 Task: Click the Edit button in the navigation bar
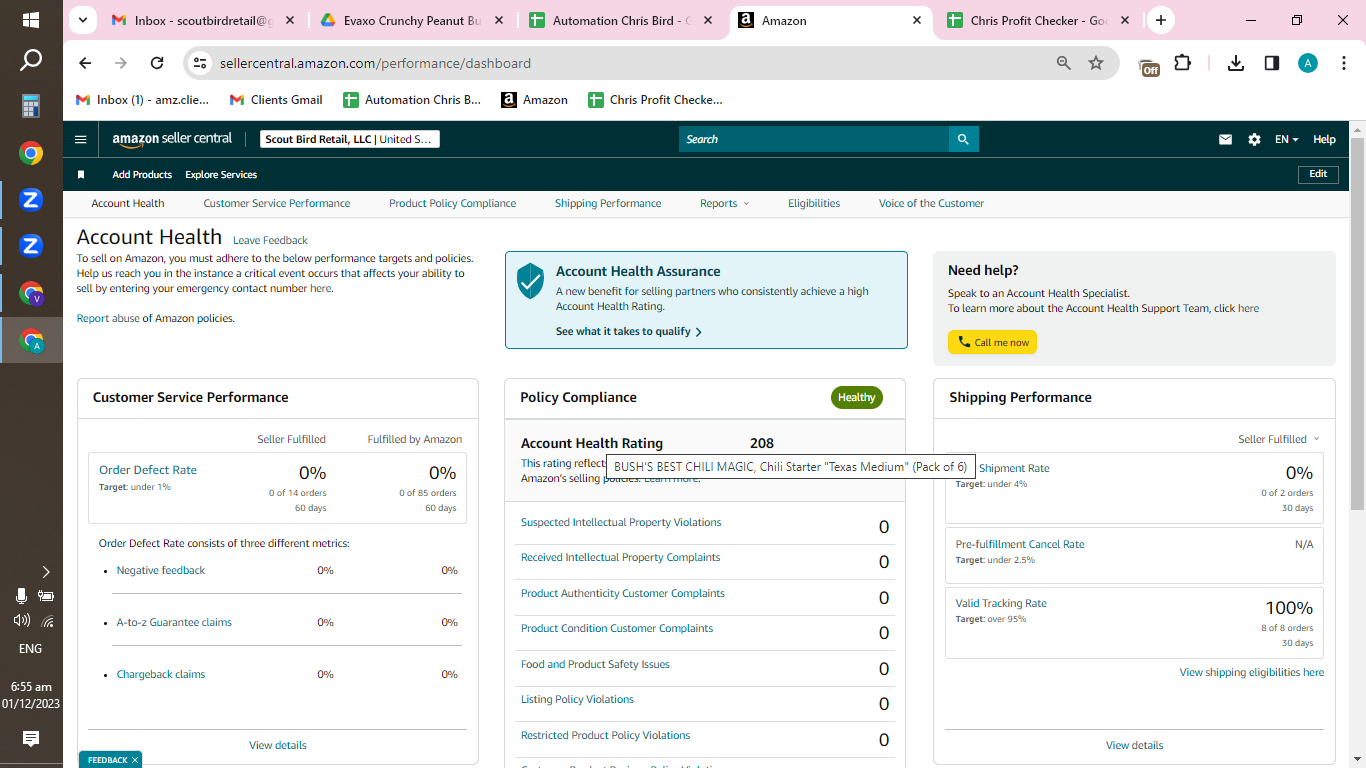coord(1318,174)
